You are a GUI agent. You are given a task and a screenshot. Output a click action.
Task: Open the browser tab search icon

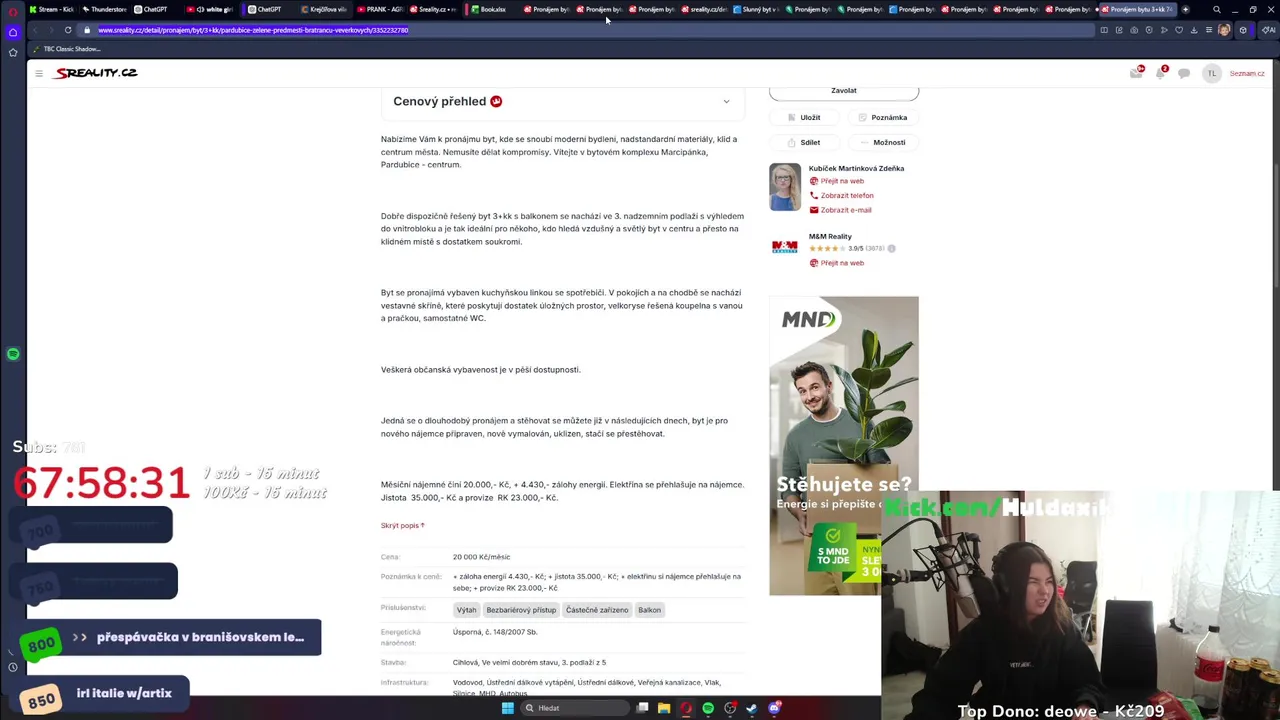[1217, 9]
